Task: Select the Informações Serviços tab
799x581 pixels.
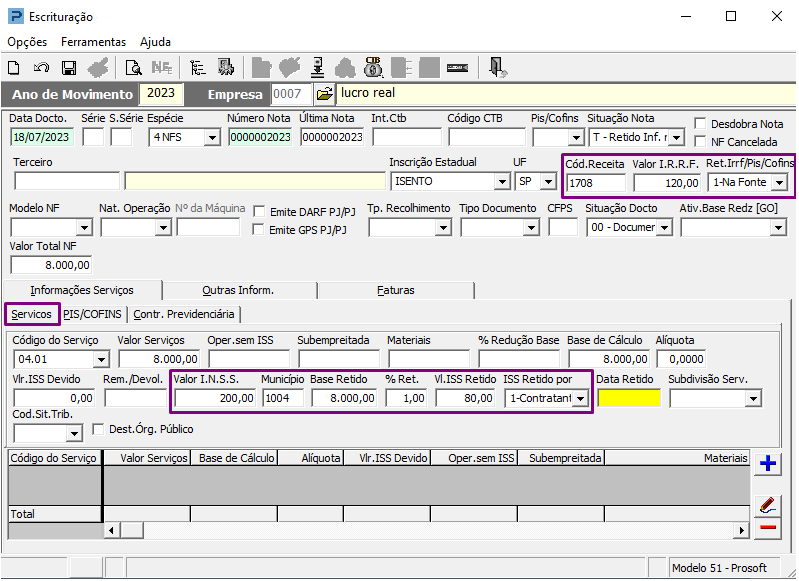Action: point(82,290)
